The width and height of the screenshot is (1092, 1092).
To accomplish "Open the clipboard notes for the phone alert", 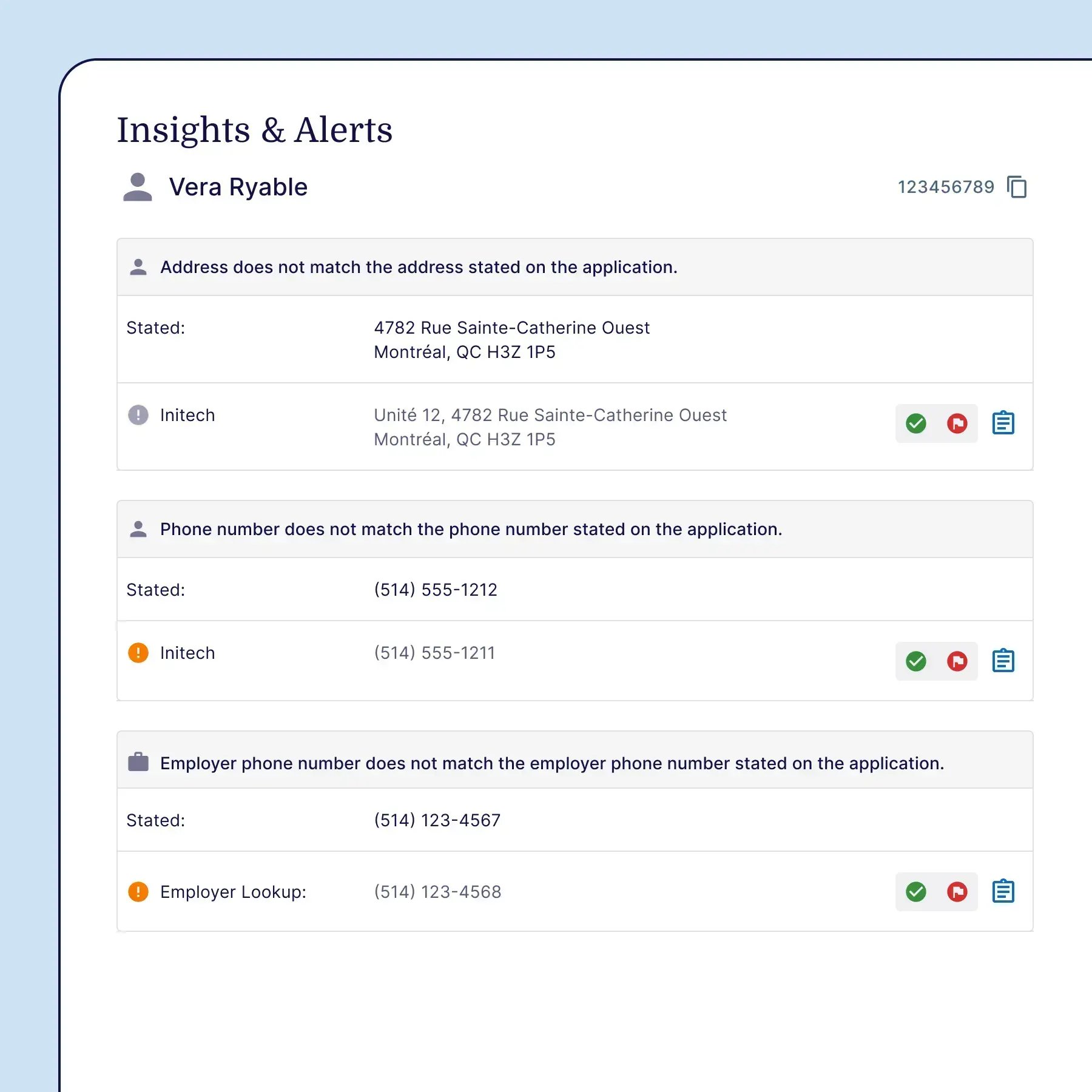I will click(x=1004, y=661).
